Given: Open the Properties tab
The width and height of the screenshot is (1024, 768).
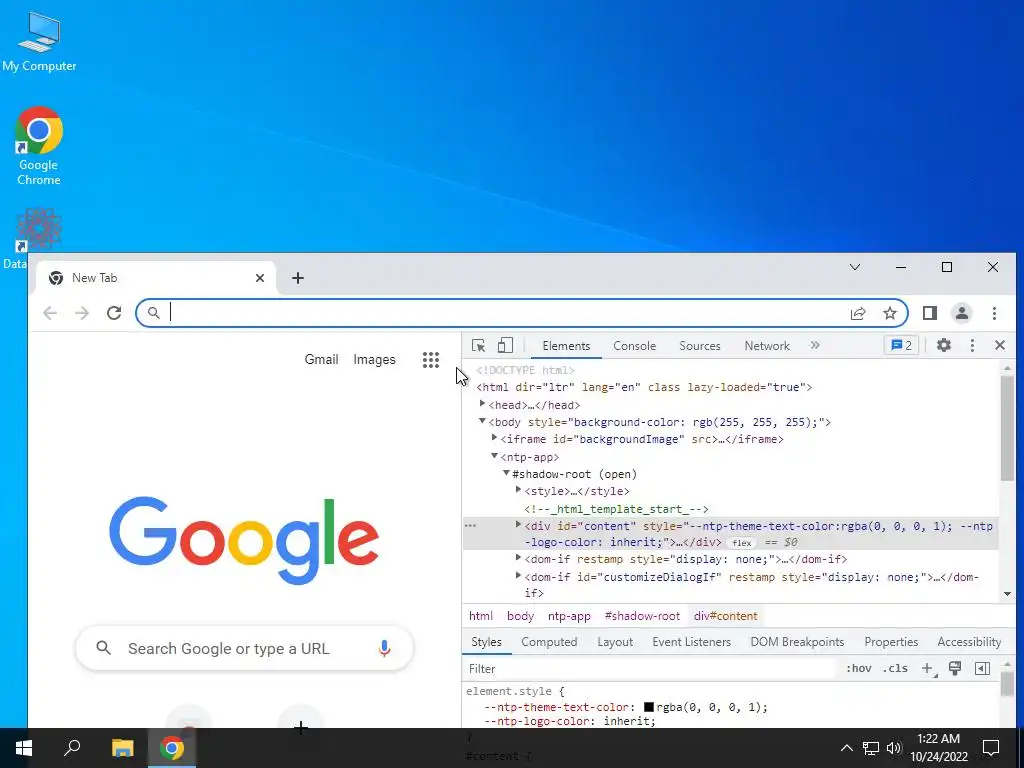Looking at the screenshot, I should point(891,642).
